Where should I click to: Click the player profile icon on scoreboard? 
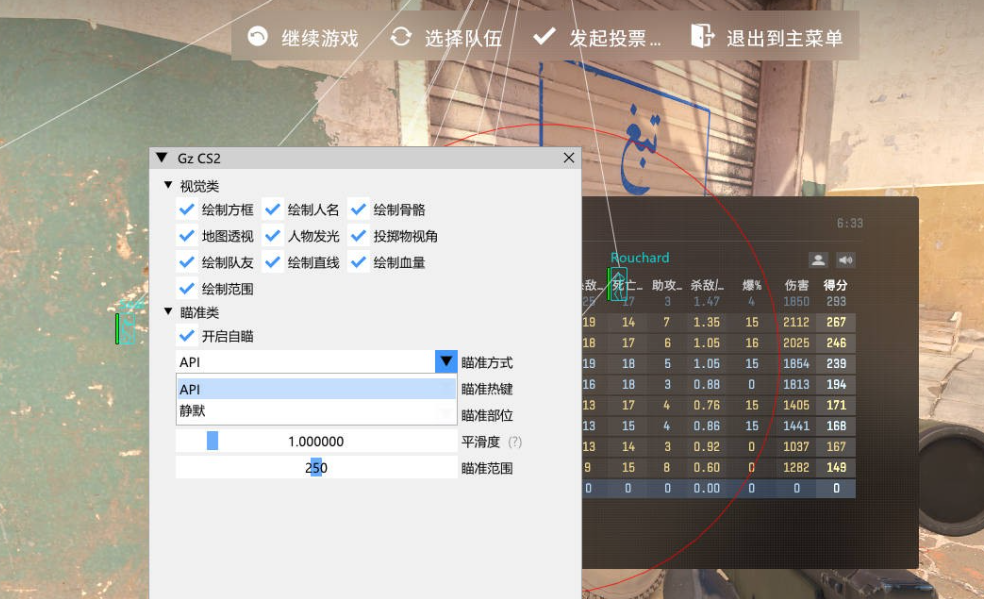(818, 259)
